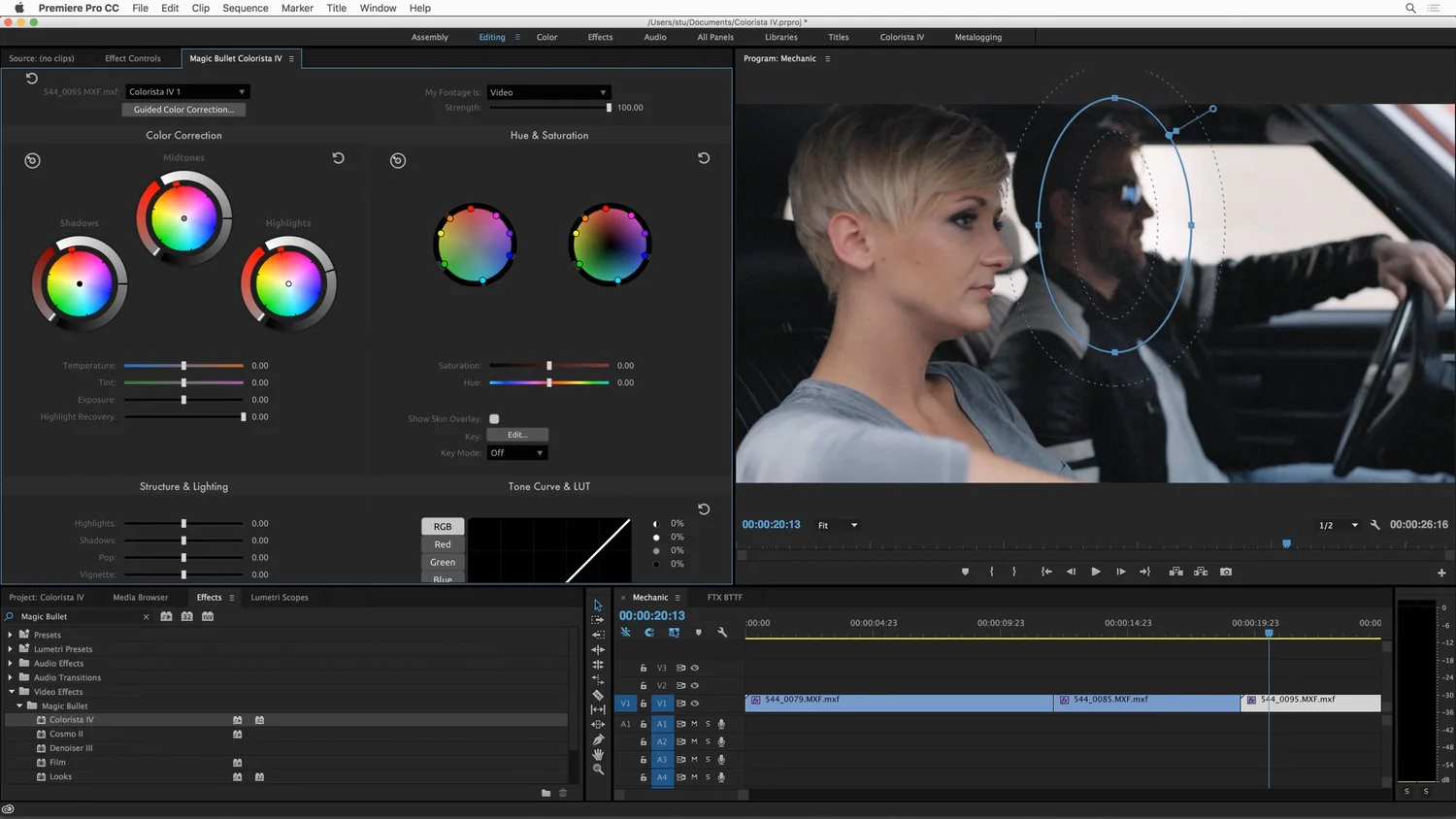This screenshot has width=1456, height=819.
Task: Toggle V3 track output eye icon
Action: pos(695,668)
